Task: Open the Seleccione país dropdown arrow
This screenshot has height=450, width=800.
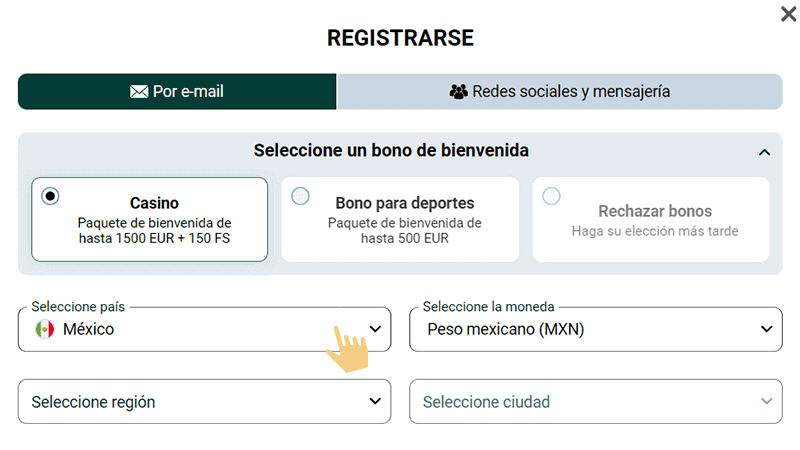Action: point(375,329)
